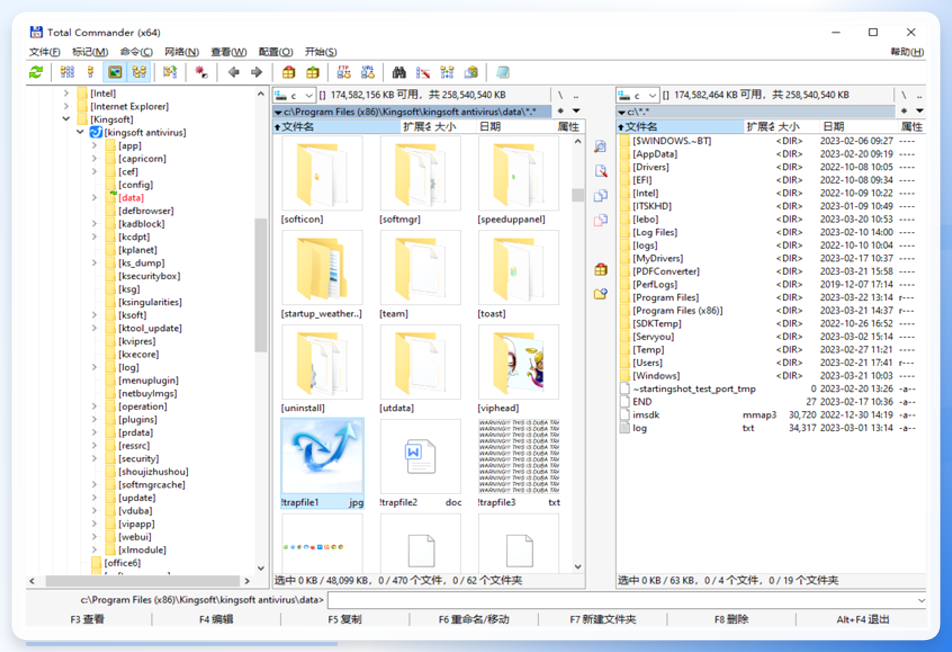Click the thumbnail panel vertical scrollbar thumb
This screenshot has height=652, width=952.
(577, 195)
